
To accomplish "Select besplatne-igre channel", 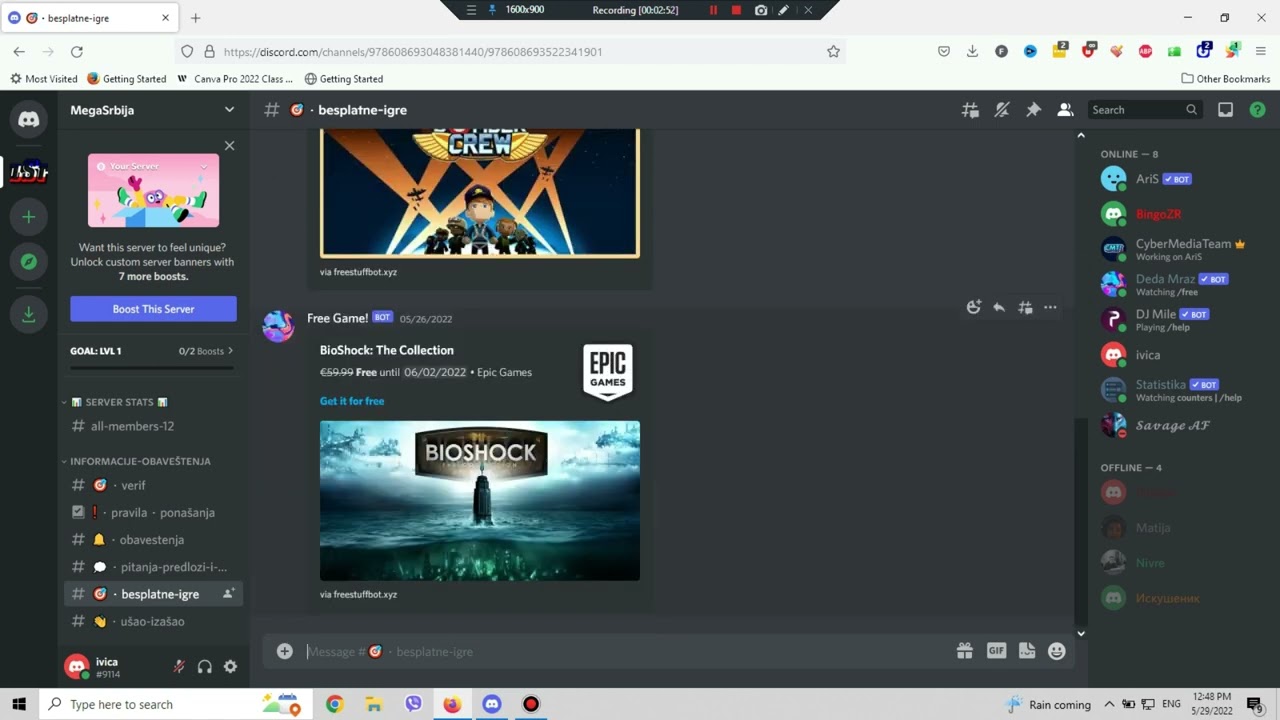I will (153, 594).
